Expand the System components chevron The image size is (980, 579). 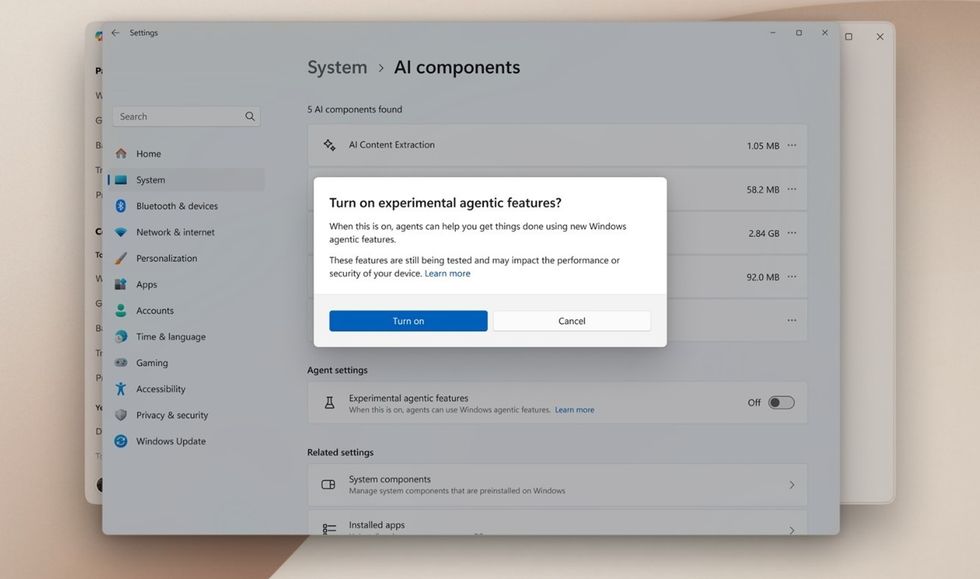792,485
